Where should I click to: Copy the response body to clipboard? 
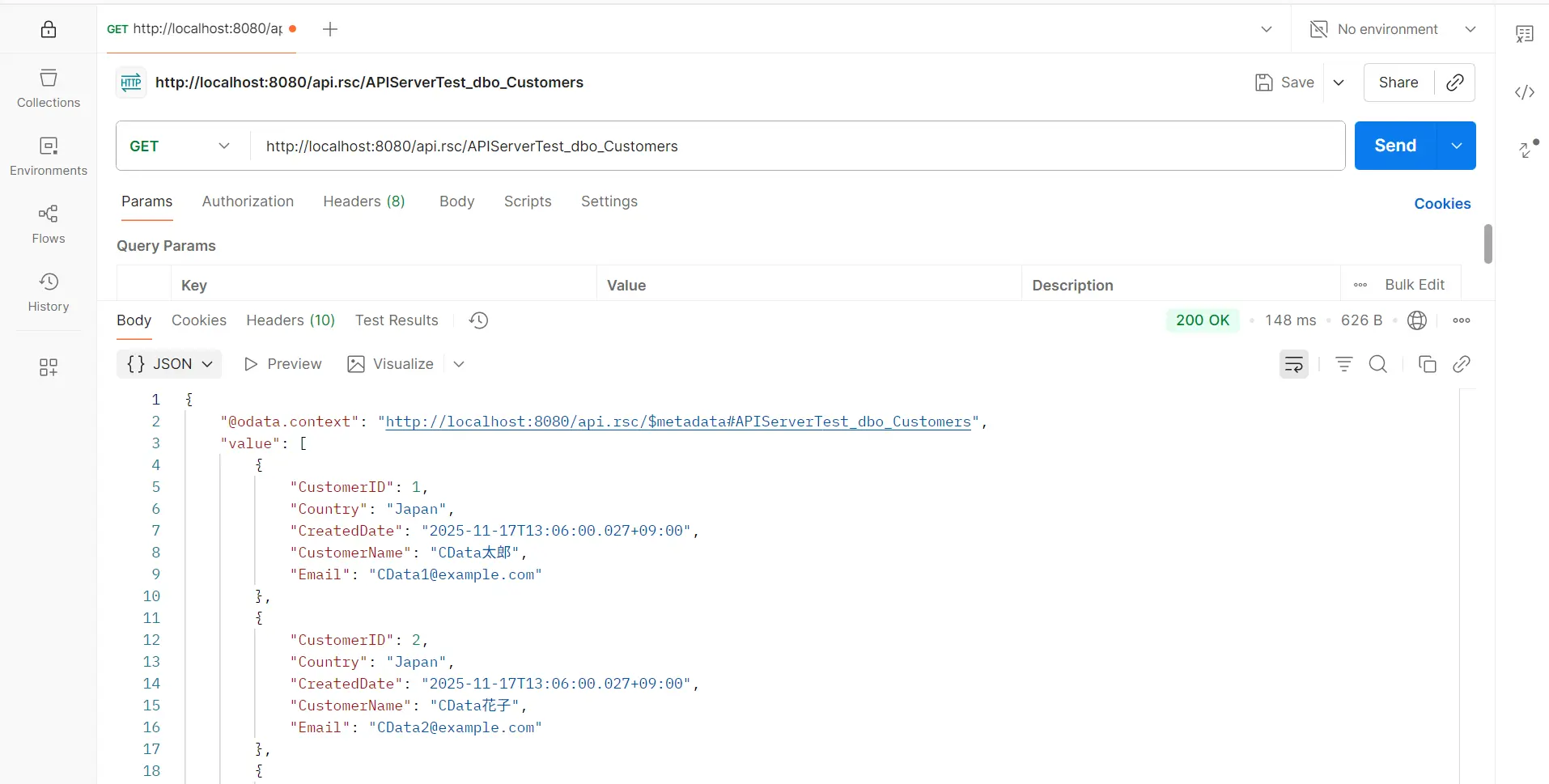coord(1427,364)
